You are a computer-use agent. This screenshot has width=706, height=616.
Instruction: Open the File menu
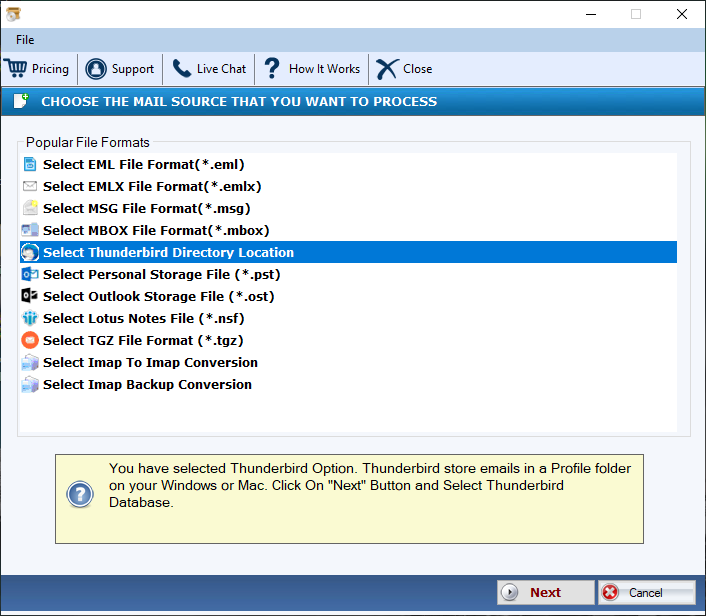pyautogui.click(x=25, y=40)
